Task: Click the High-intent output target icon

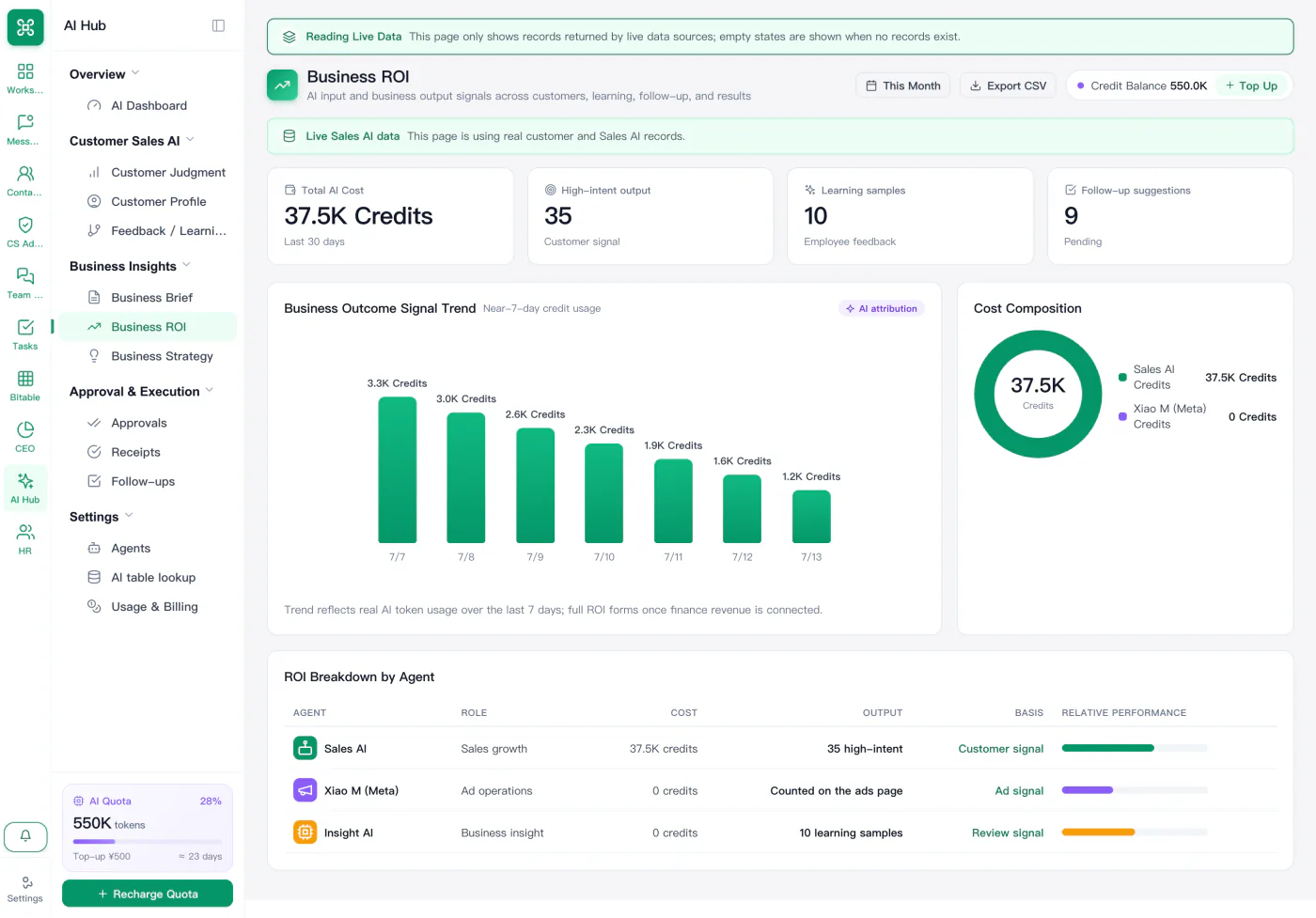Action: pos(550,190)
